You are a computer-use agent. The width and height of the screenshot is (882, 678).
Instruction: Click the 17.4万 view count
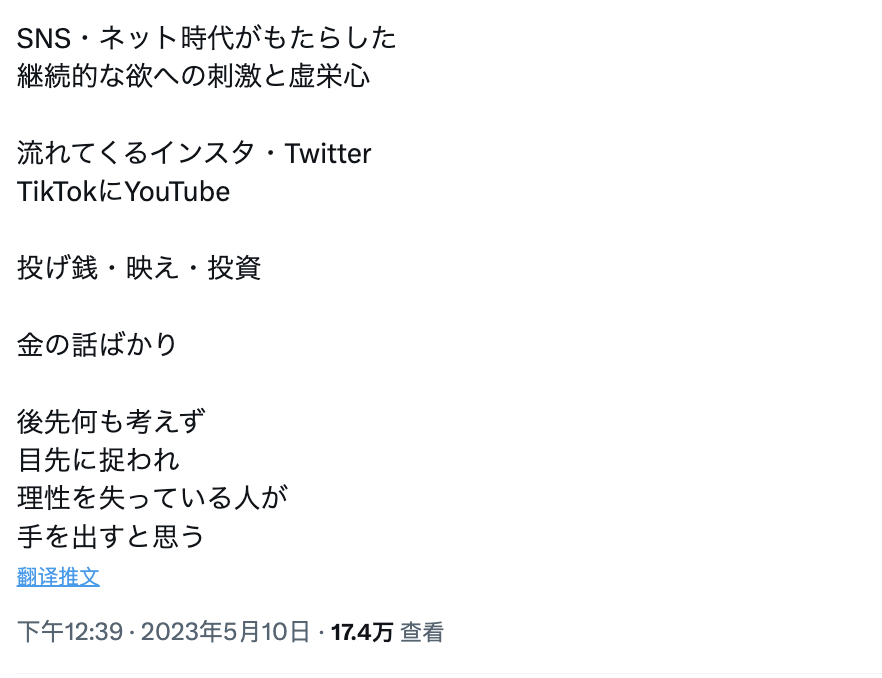(362, 632)
